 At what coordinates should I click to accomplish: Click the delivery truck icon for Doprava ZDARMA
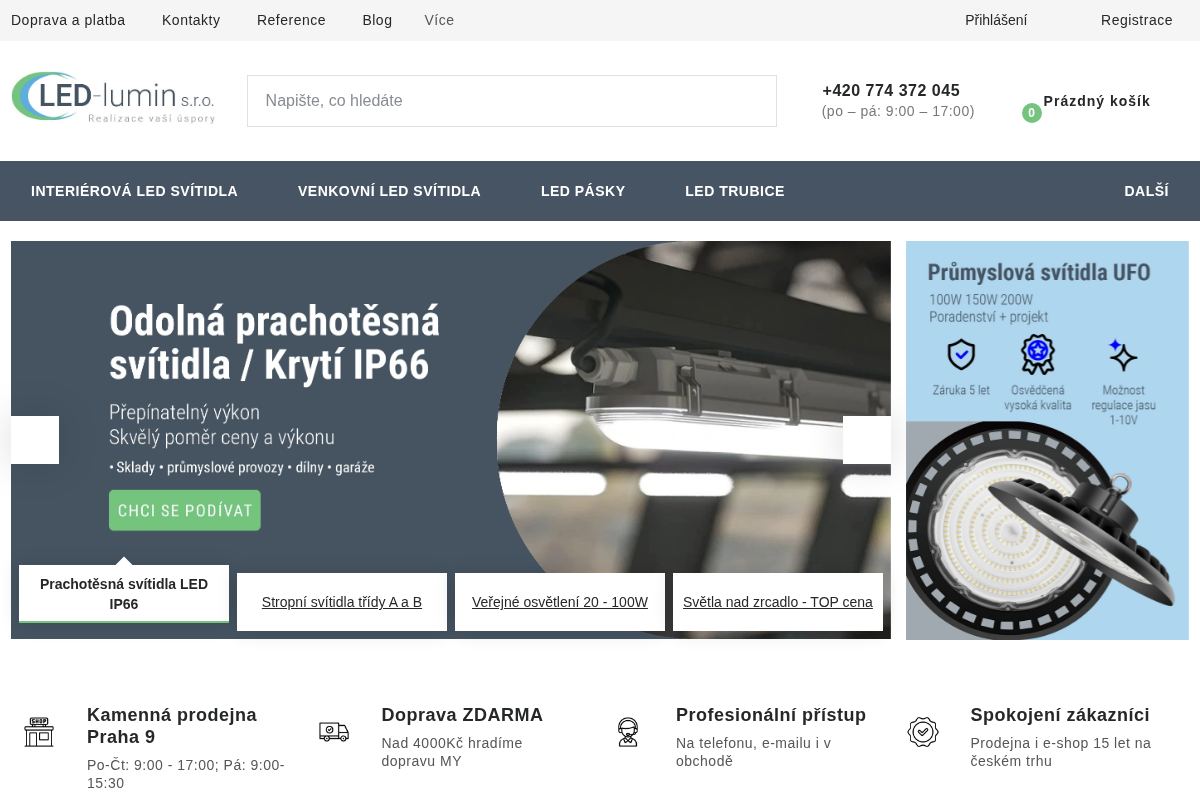coord(334,732)
